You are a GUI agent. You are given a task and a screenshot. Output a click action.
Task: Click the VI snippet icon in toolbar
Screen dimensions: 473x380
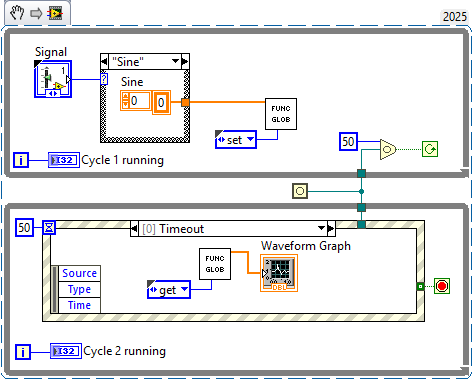[x=55, y=13]
